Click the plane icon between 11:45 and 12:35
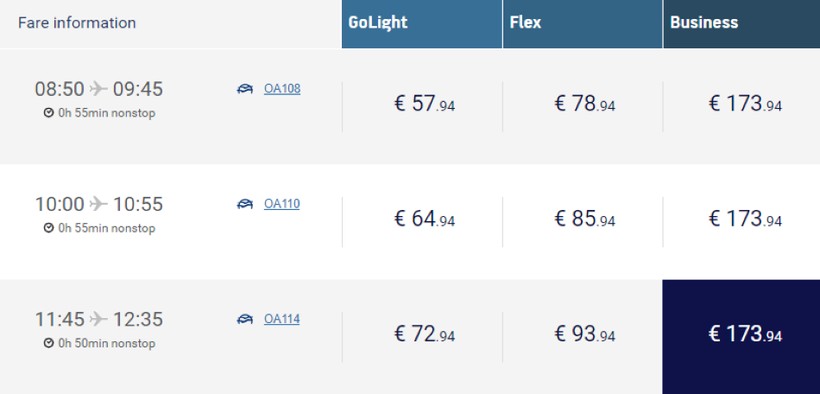The height and width of the screenshot is (394, 820). click(x=98, y=319)
